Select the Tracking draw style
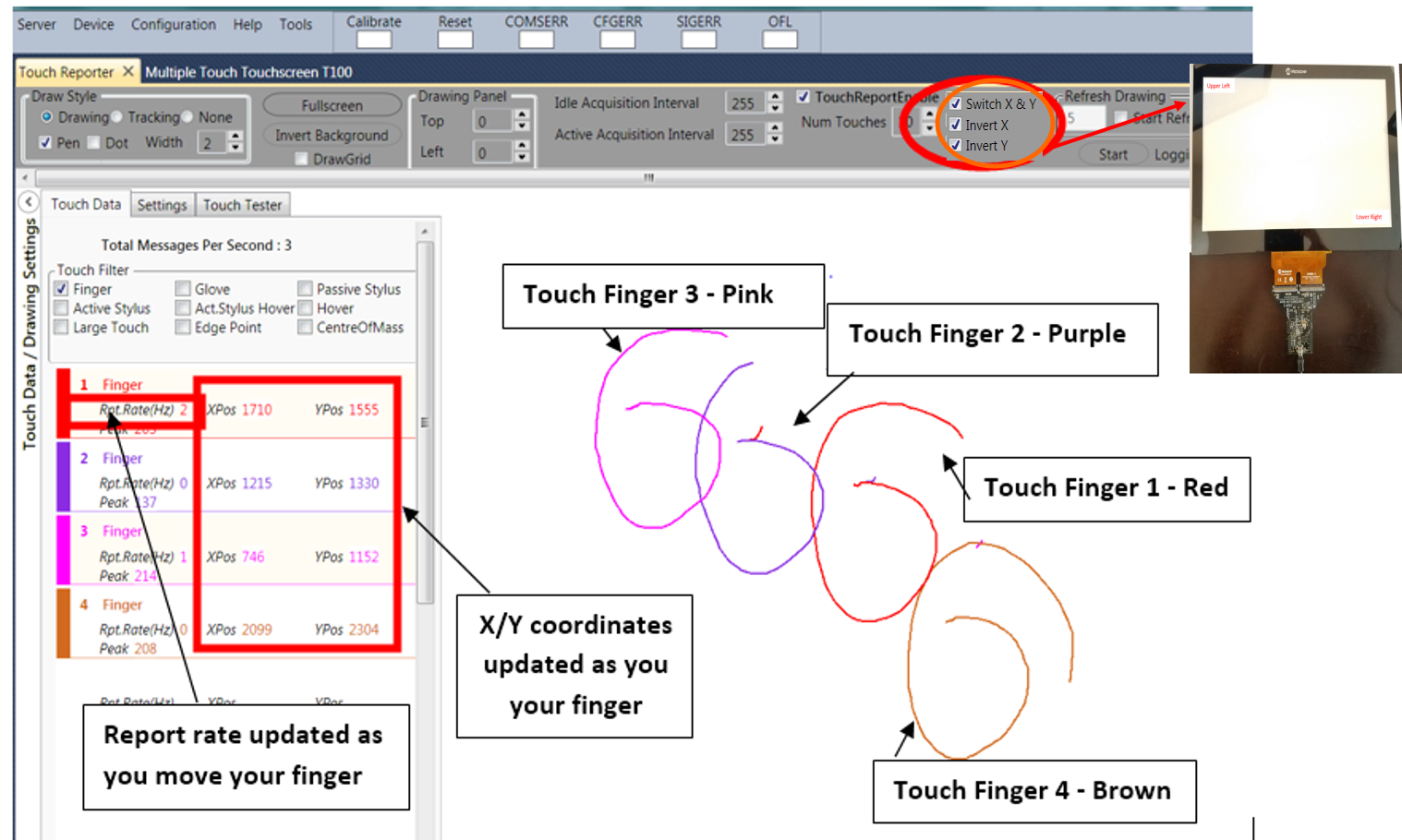This screenshot has width=1402, height=840. pos(115,117)
